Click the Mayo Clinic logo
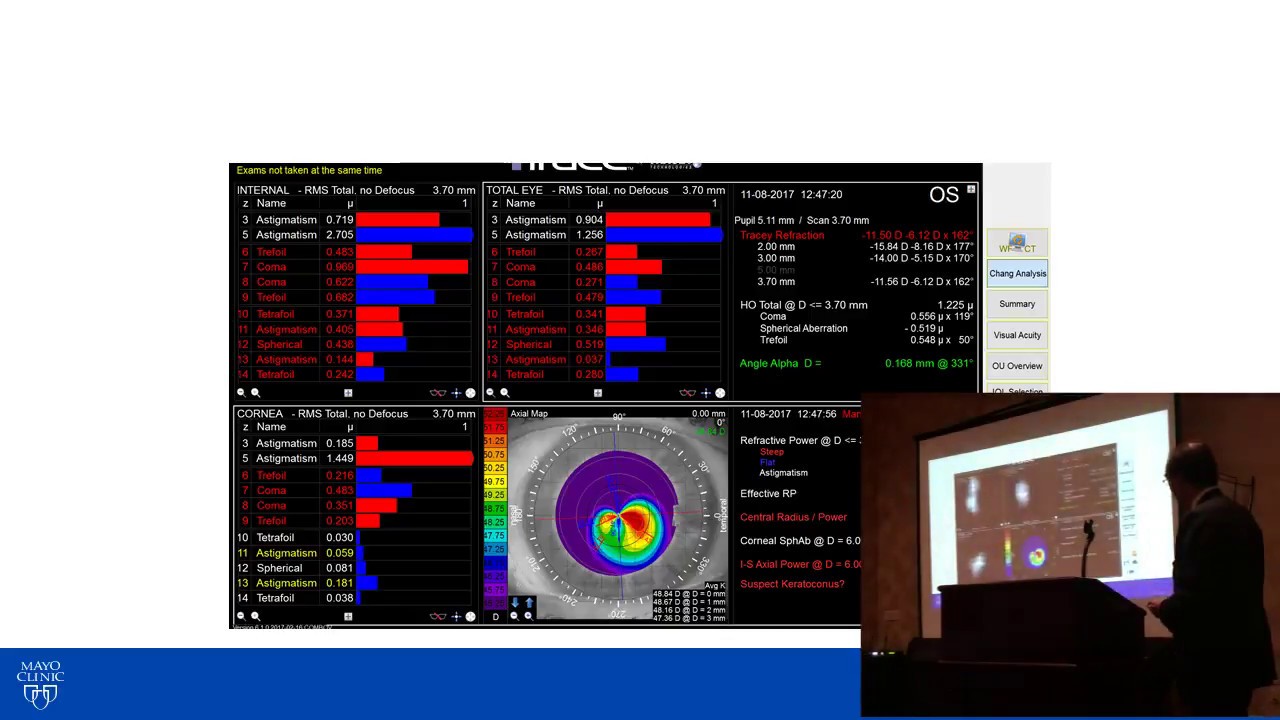1280x720 pixels. [40, 684]
